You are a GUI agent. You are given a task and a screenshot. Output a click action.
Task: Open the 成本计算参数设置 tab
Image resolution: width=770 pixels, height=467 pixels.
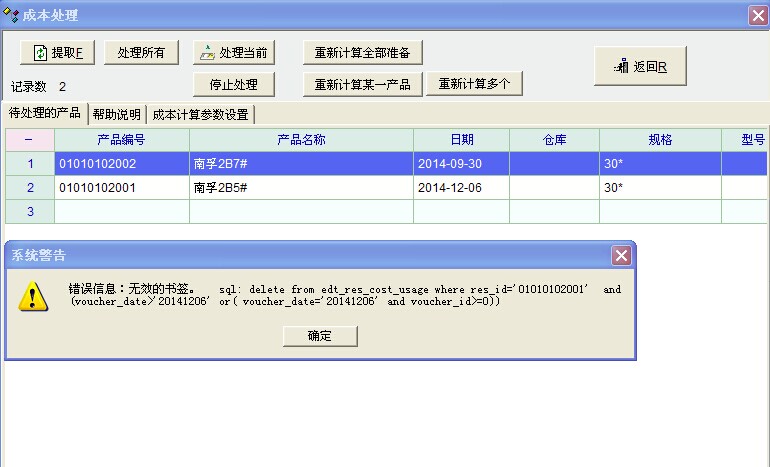point(200,114)
